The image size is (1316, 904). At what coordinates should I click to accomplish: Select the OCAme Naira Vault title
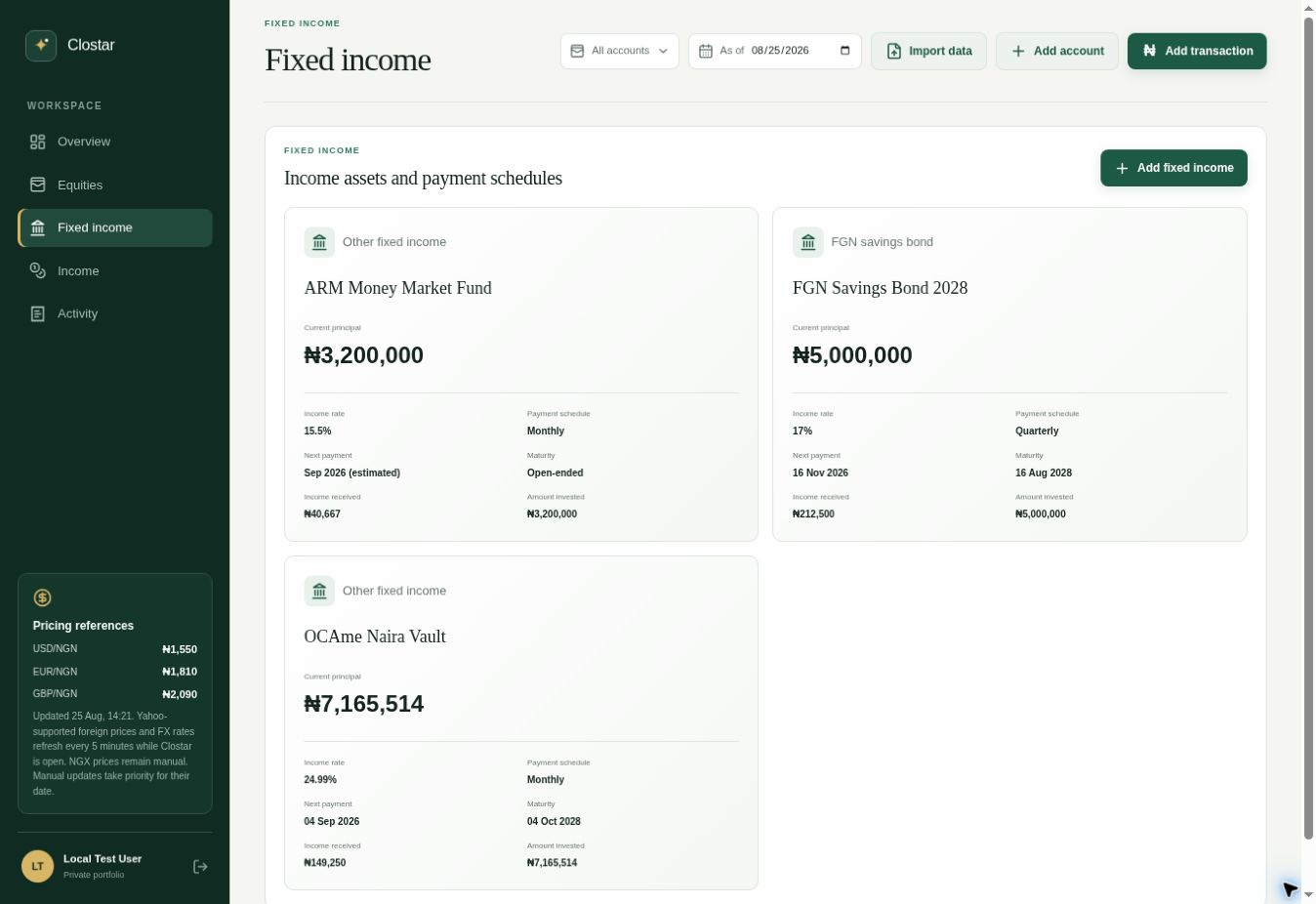coord(375,637)
